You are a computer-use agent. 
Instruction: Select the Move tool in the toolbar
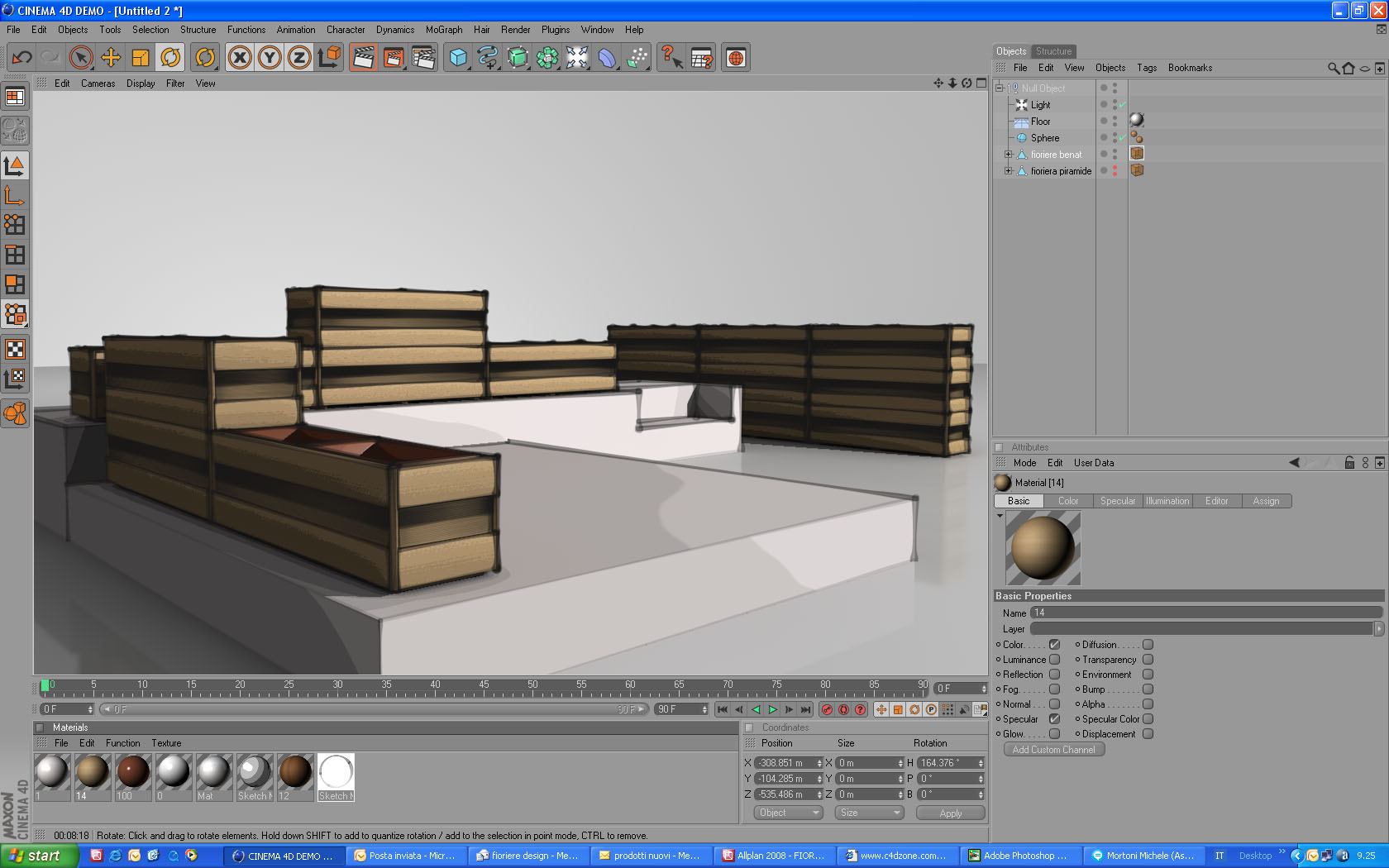click(111, 57)
